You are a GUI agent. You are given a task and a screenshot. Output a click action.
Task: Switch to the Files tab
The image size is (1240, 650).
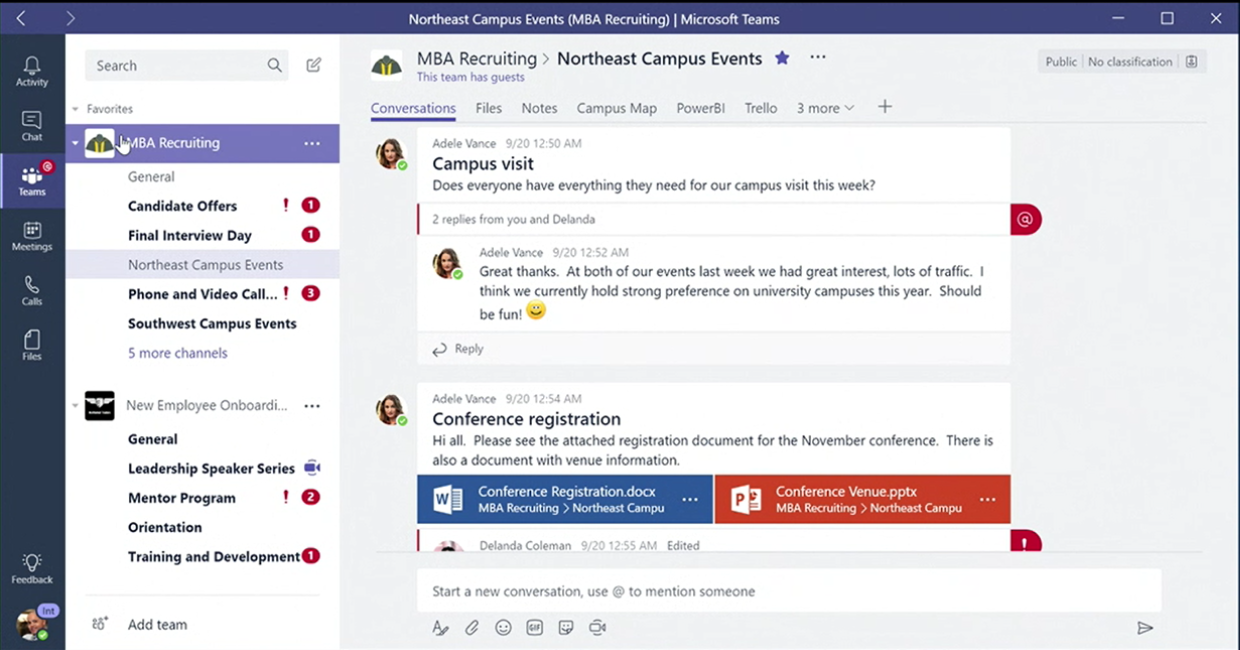(x=488, y=108)
